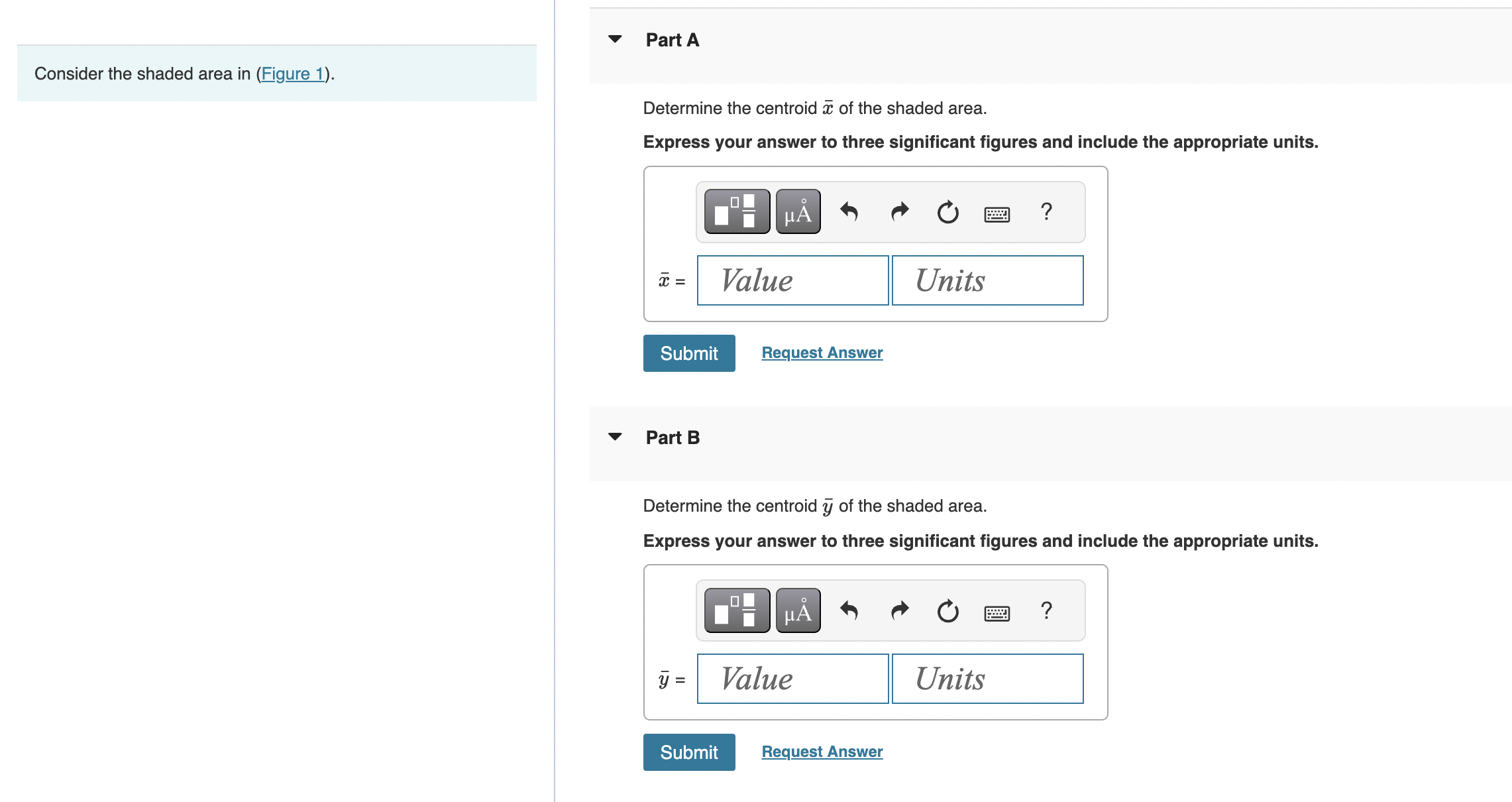Show keyboard shortcuts in Part A toolbar
The width and height of the screenshot is (1512, 802).
(997, 213)
